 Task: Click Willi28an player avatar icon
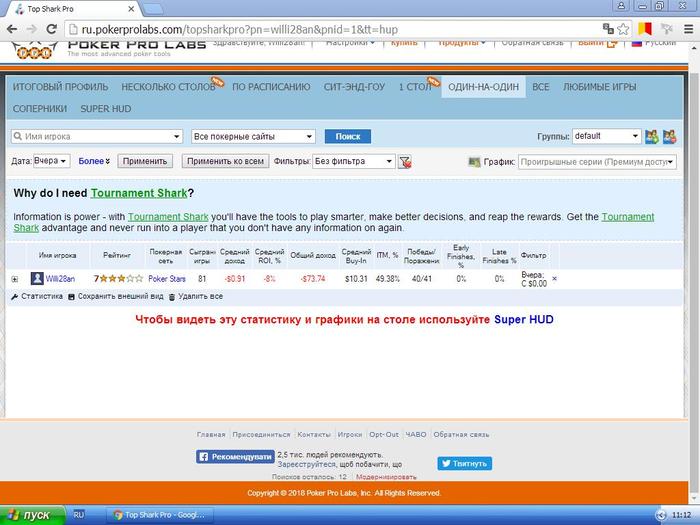point(37,279)
